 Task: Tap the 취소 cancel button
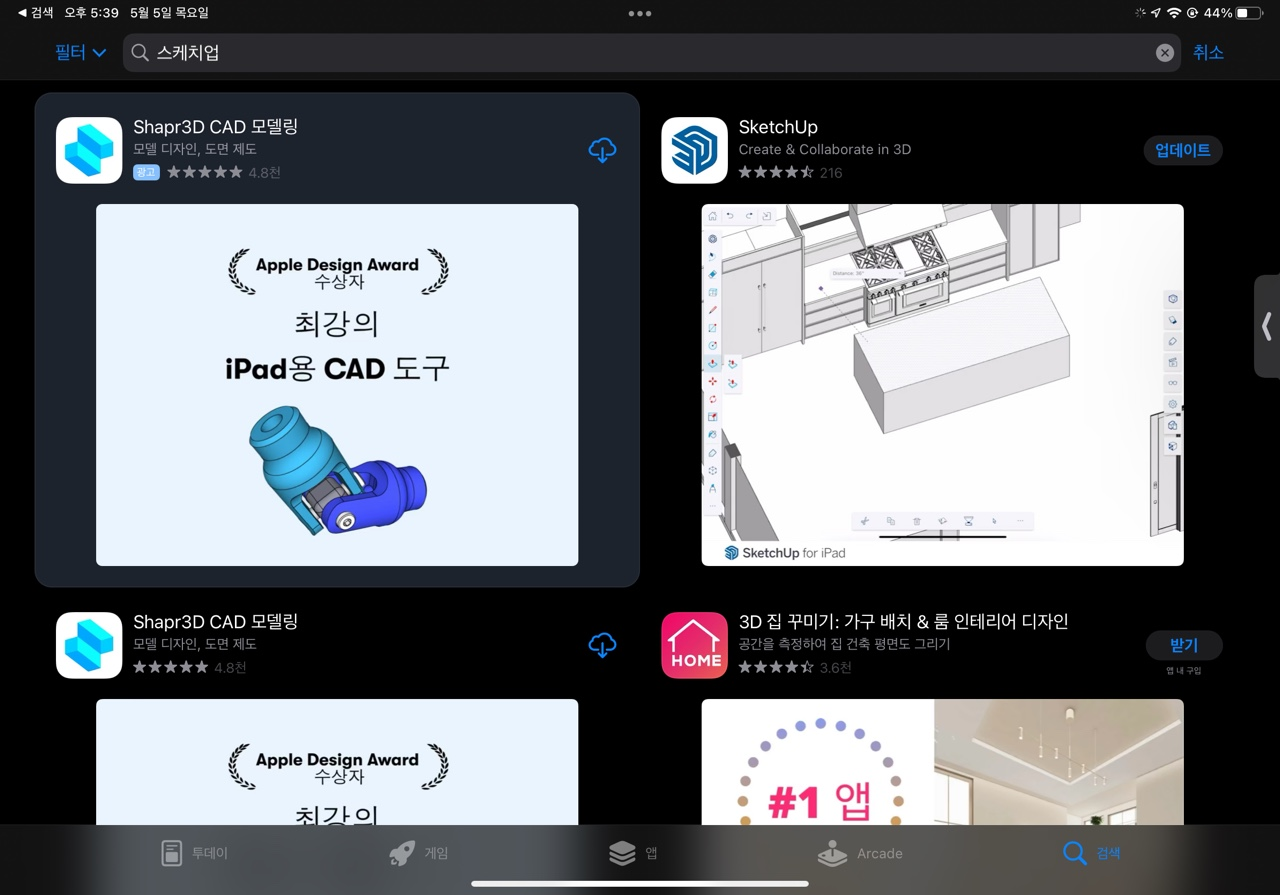point(1208,53)
